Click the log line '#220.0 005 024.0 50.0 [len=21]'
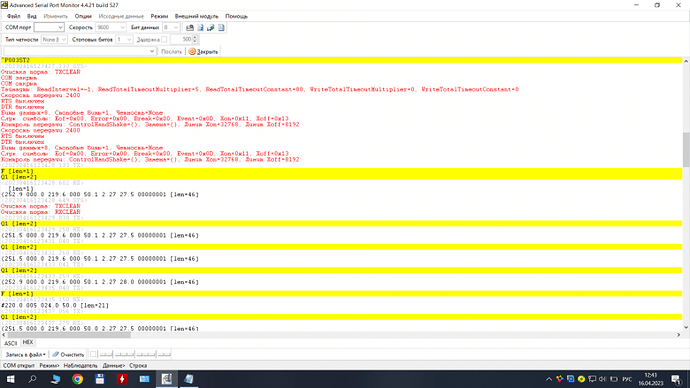The image size is (690, 388). 55,305
